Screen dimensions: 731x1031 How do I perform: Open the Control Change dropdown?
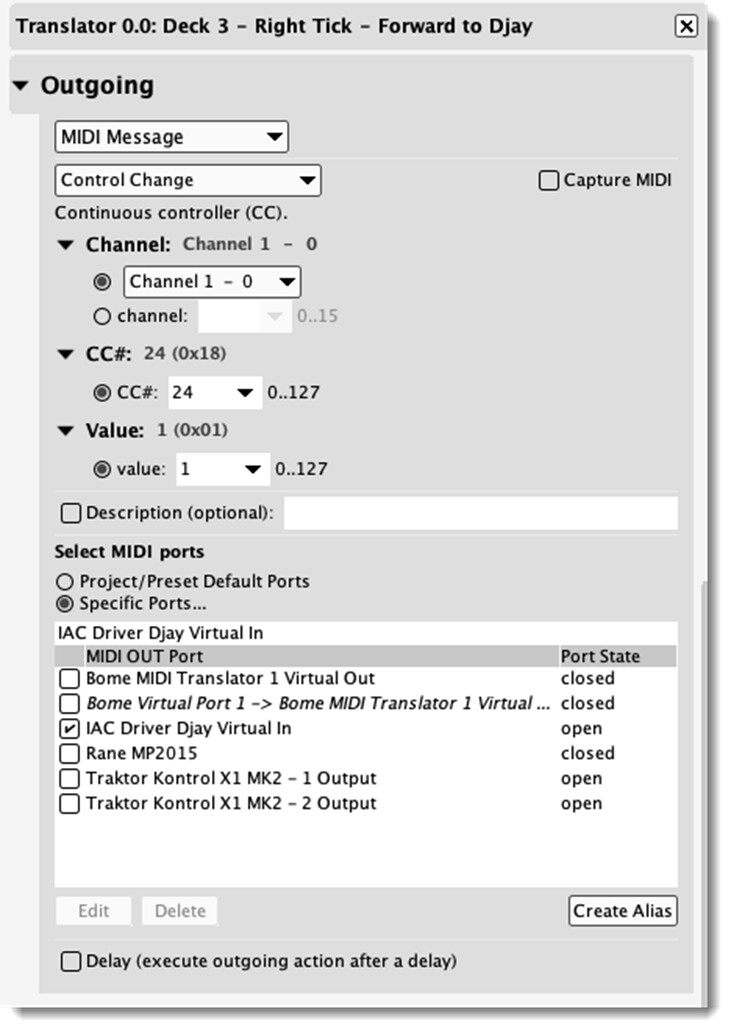coord(187,181)
